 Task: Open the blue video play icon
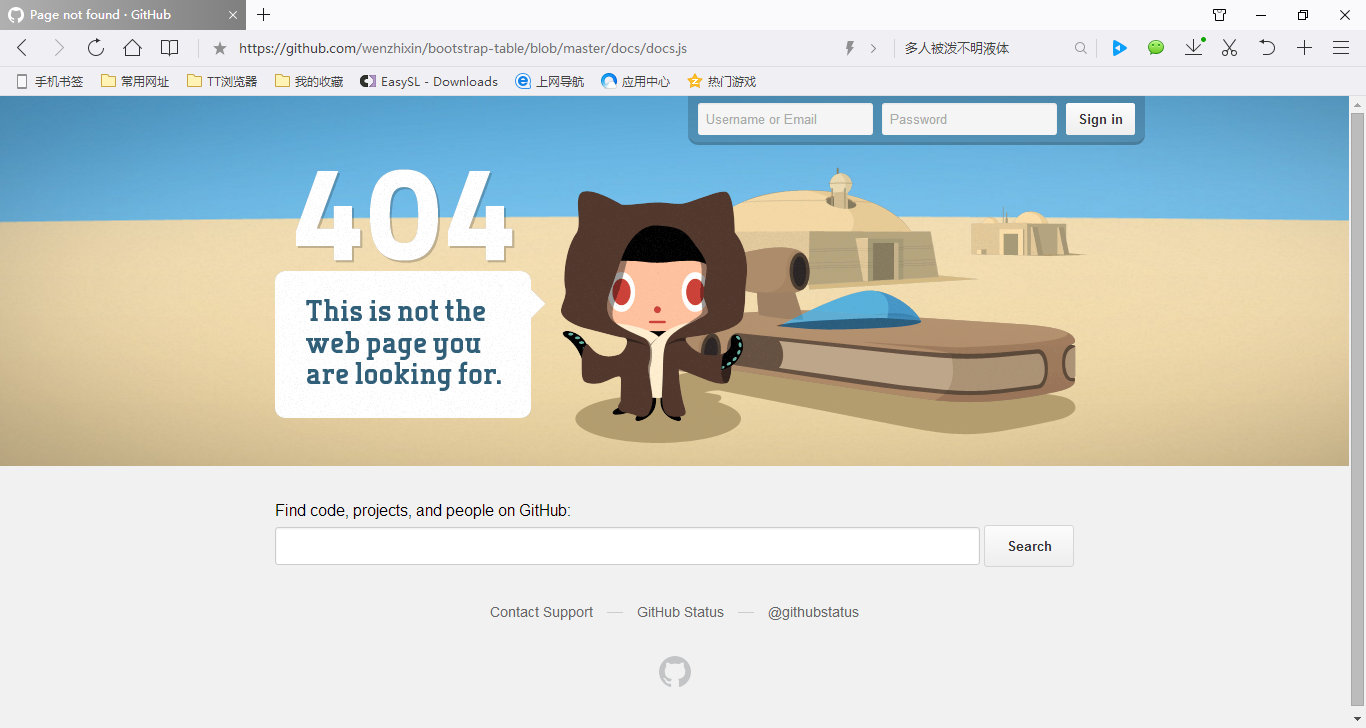coord(1120,48)
